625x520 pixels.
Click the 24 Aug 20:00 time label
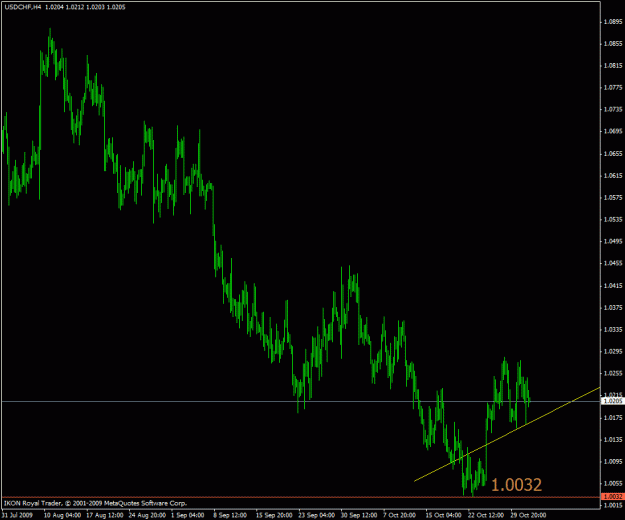click(147, 515)
